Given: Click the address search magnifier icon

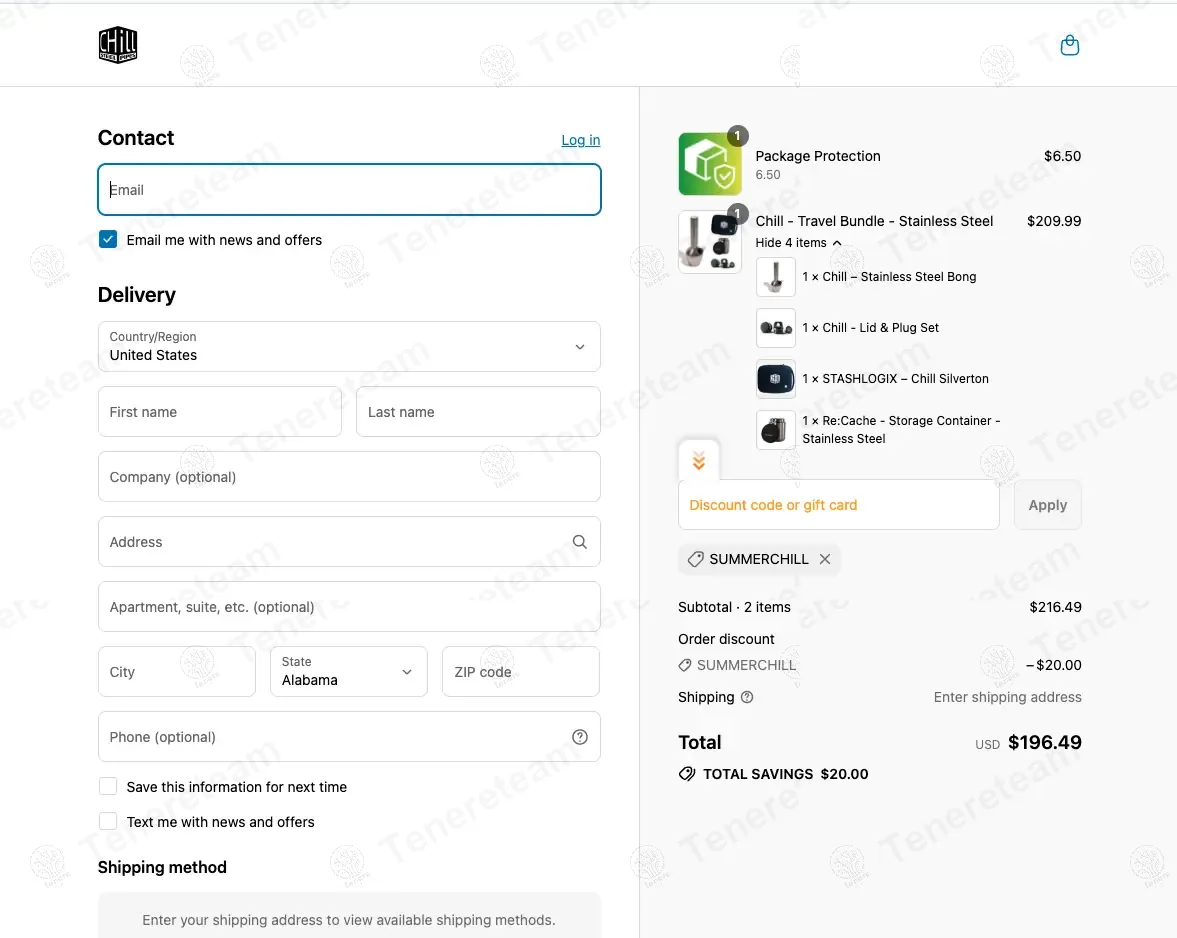Looking at the screenshot, I should click(x=579, y=542).
